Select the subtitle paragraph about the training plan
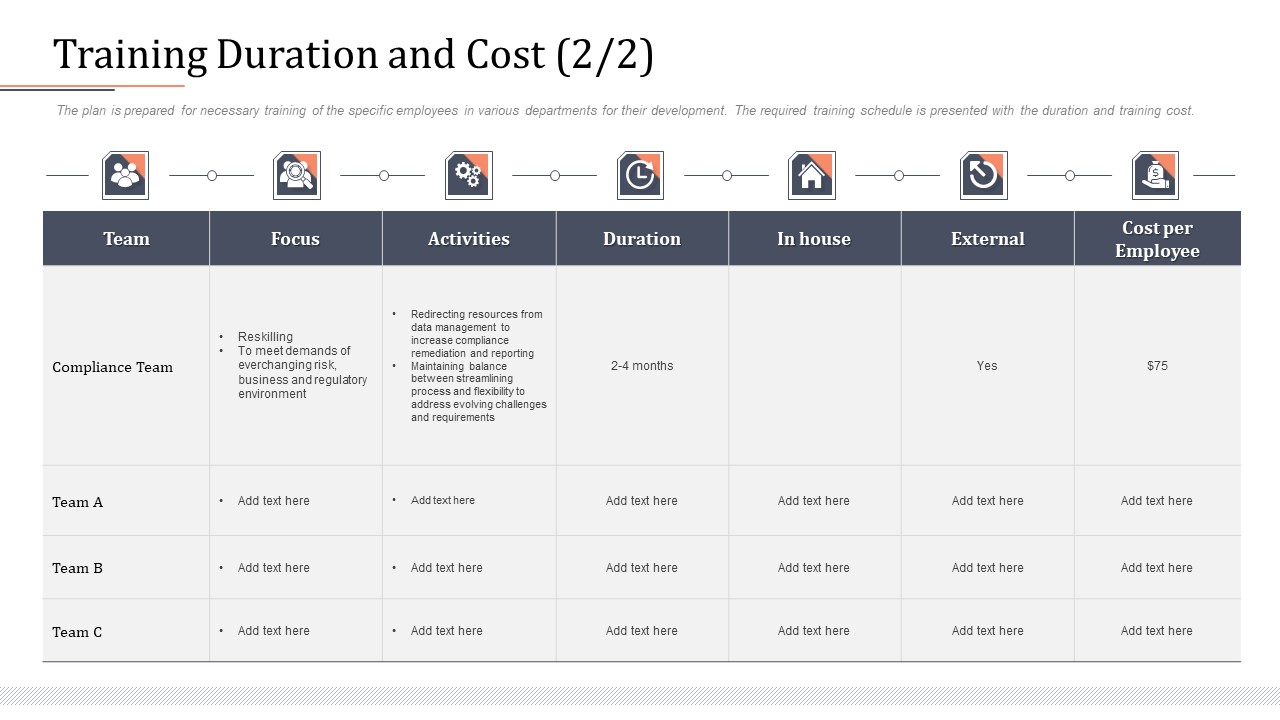Screen dimensions: 1280x720 click(625, 111)
